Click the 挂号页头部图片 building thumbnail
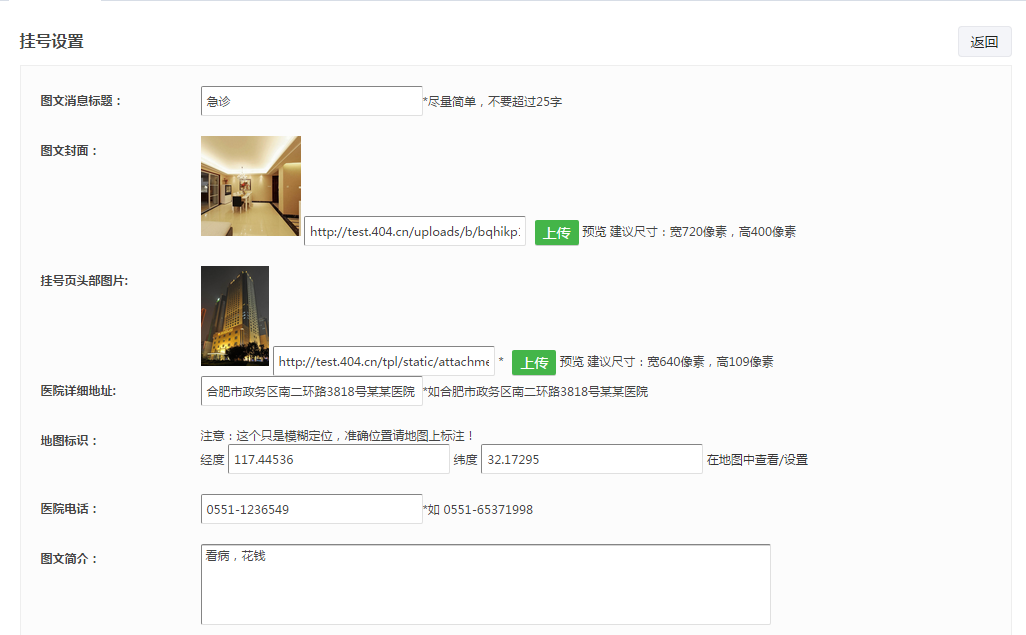Viewport: 1026px width, 635px height. [235, 316]
